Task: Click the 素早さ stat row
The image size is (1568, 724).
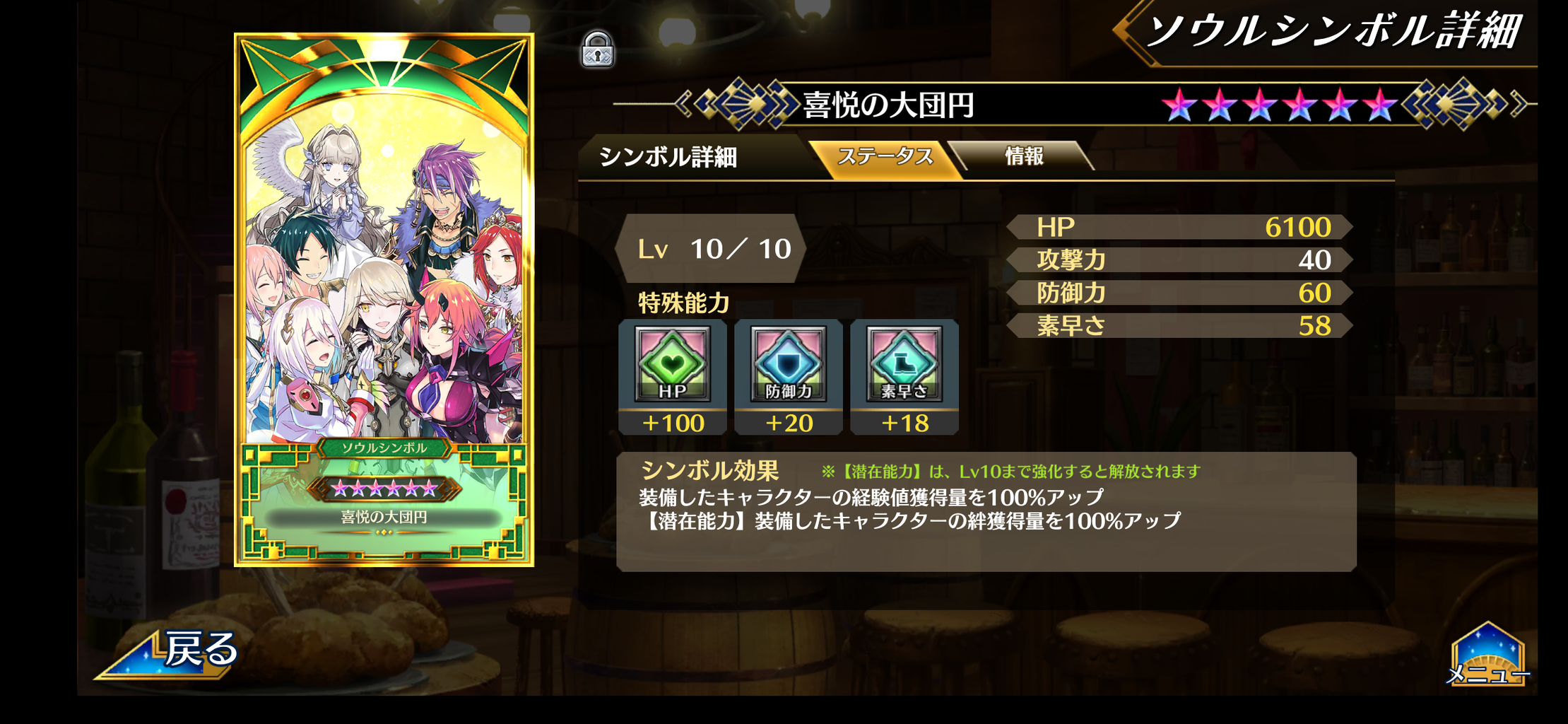Action: [1179, 326]
